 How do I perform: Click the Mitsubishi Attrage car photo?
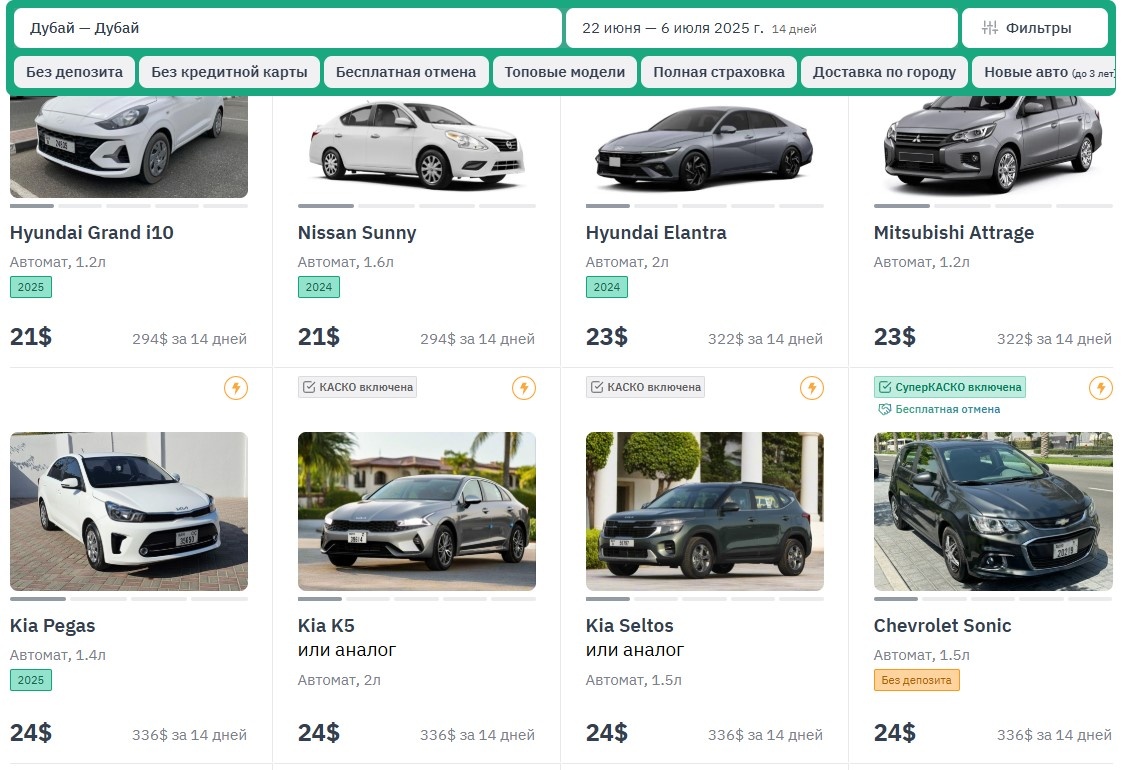tap(992, 145)
